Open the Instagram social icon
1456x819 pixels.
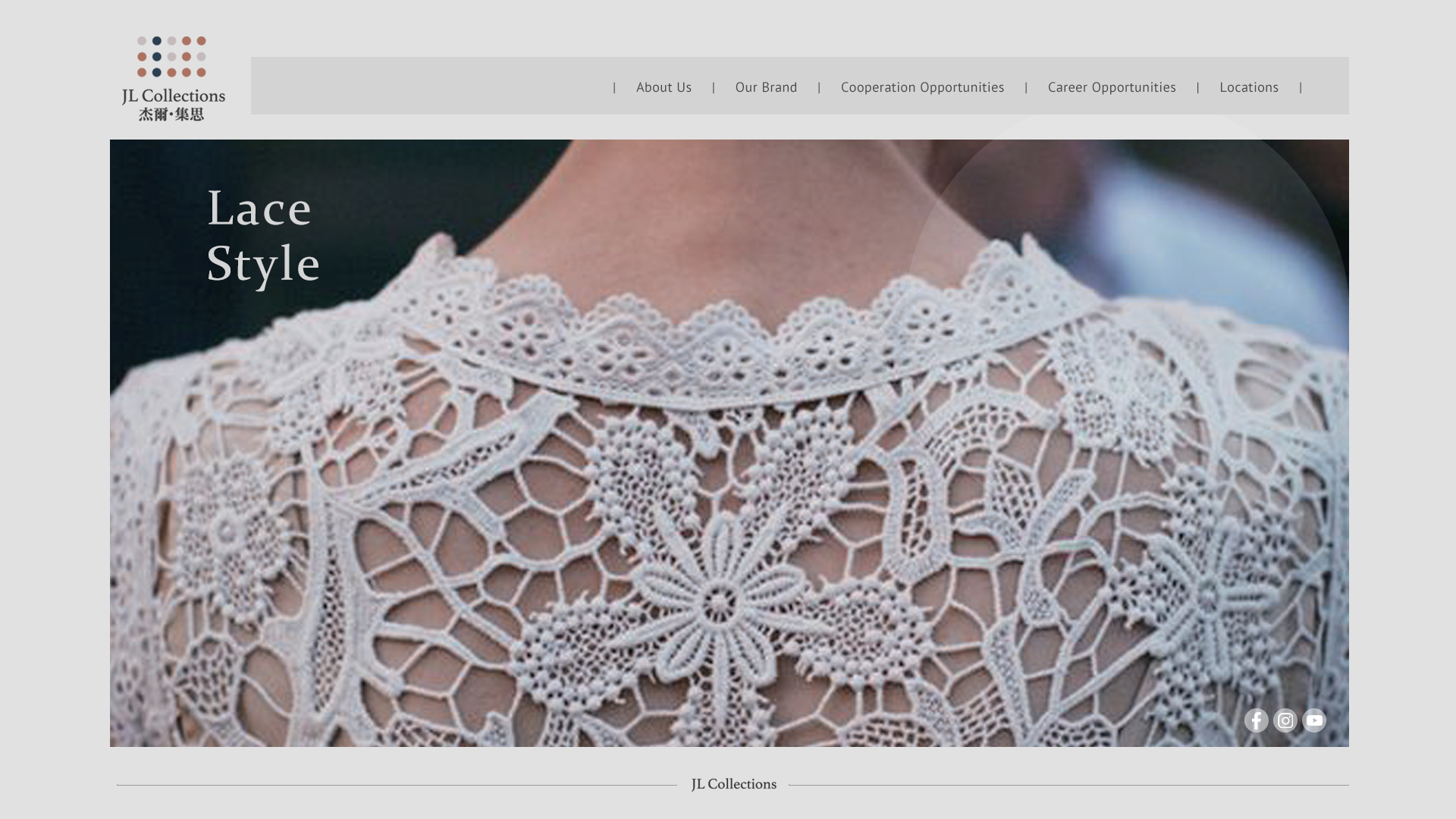1285,720
